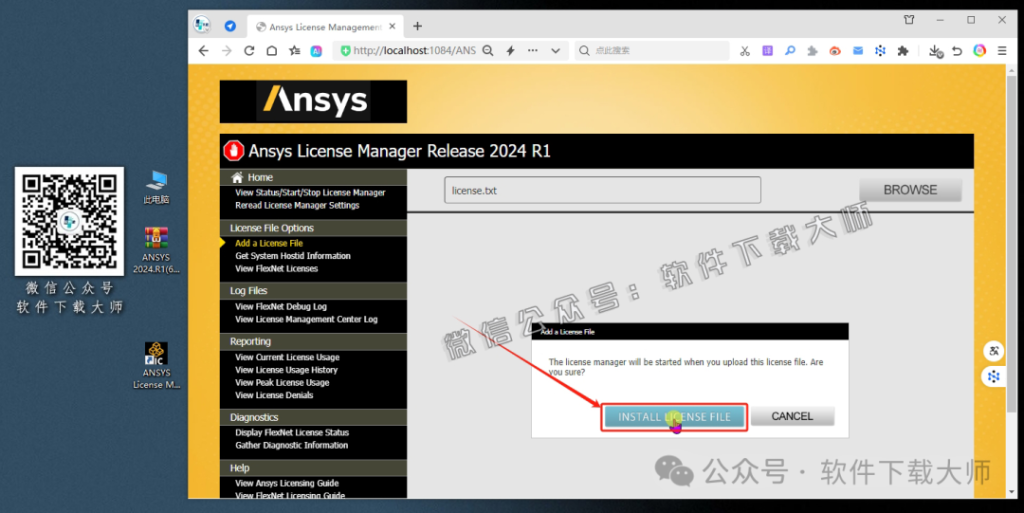Click the blue mail extension icon
Image resolution: width=1024 pixels, height=513 pixels.
pyautogui.click(x=857, y=51)
